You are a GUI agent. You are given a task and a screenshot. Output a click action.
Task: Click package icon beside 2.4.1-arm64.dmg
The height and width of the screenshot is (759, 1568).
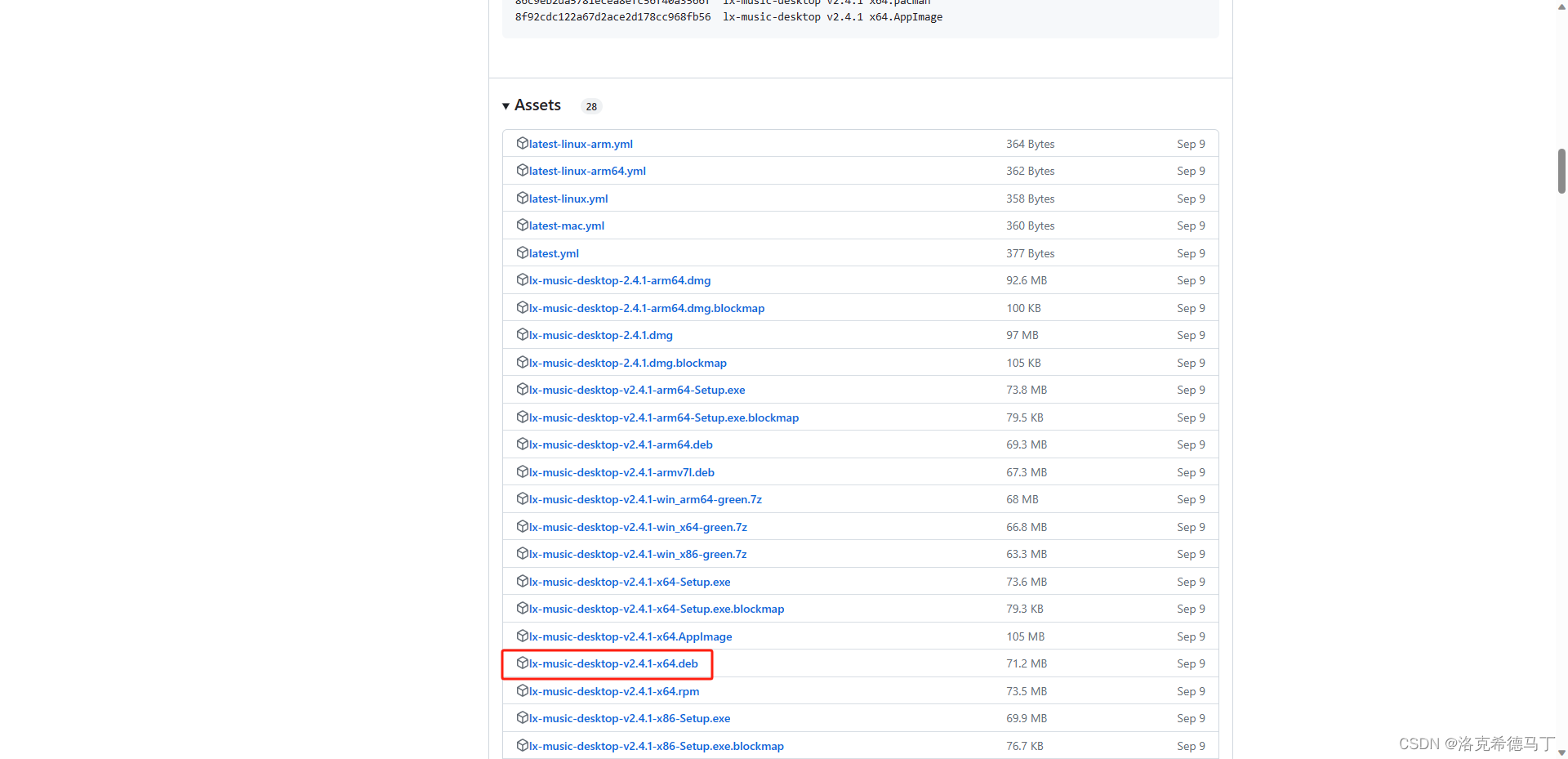[x=523, y=279]
